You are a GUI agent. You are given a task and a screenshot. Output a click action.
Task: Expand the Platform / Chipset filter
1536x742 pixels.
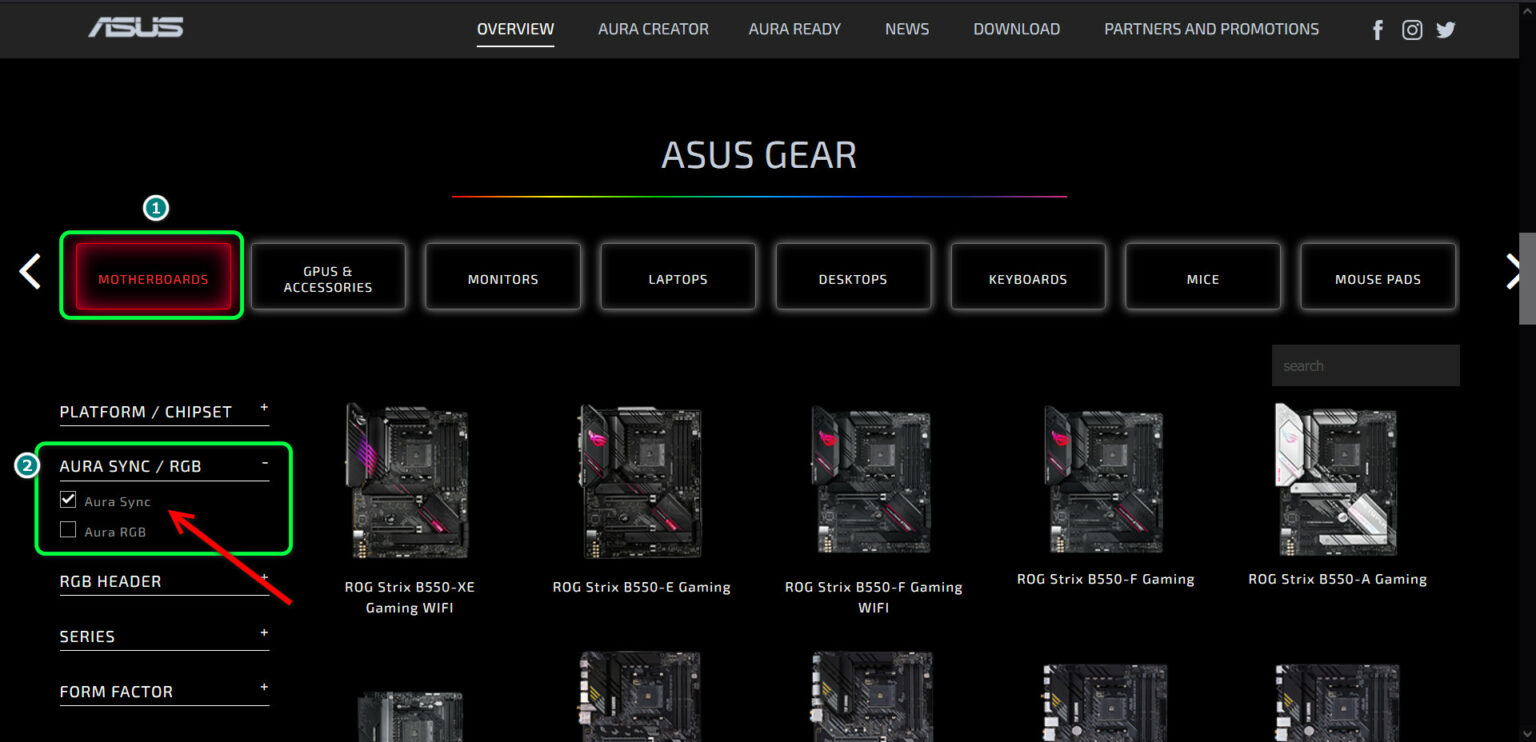264,408
